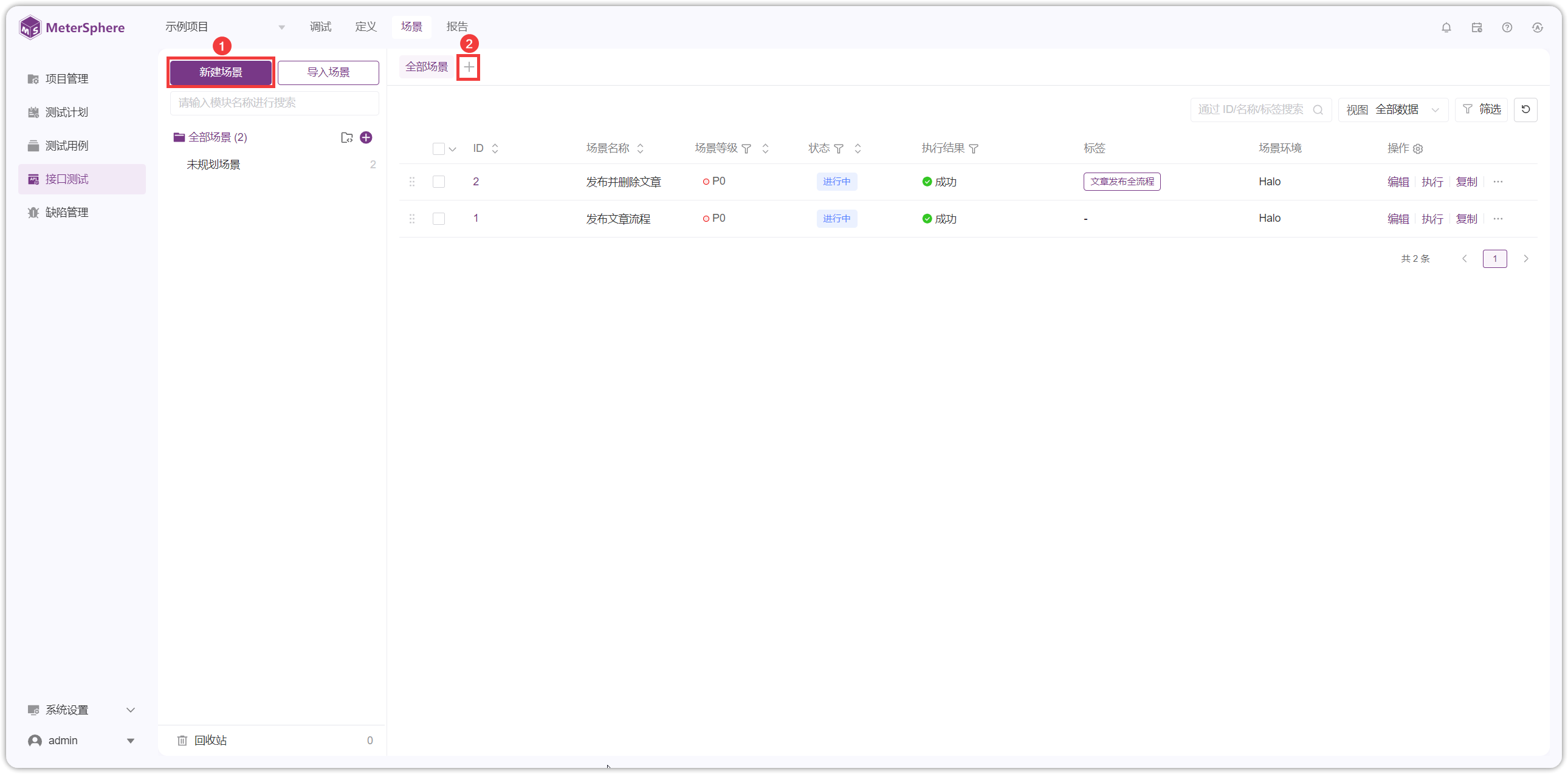The image size is (1568, 774).
Task: Open table column settings gear icon
Action: tap(1418, 148)
